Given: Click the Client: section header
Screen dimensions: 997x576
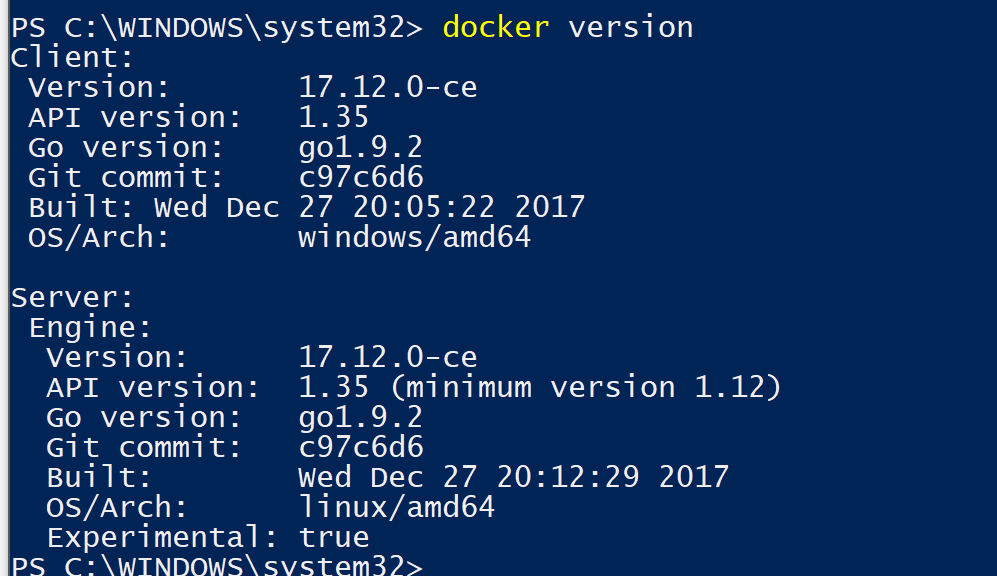Looking at the screenshot, I should [x=72, y=57].
